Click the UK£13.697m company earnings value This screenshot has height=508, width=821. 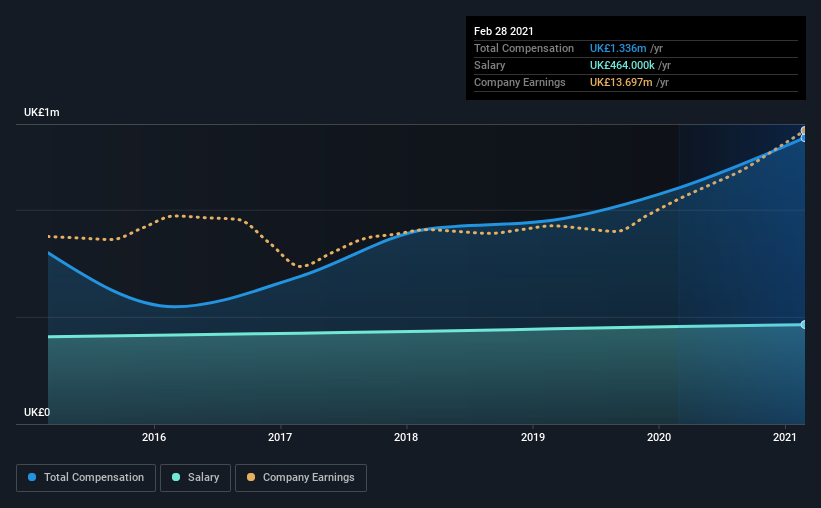621,82
